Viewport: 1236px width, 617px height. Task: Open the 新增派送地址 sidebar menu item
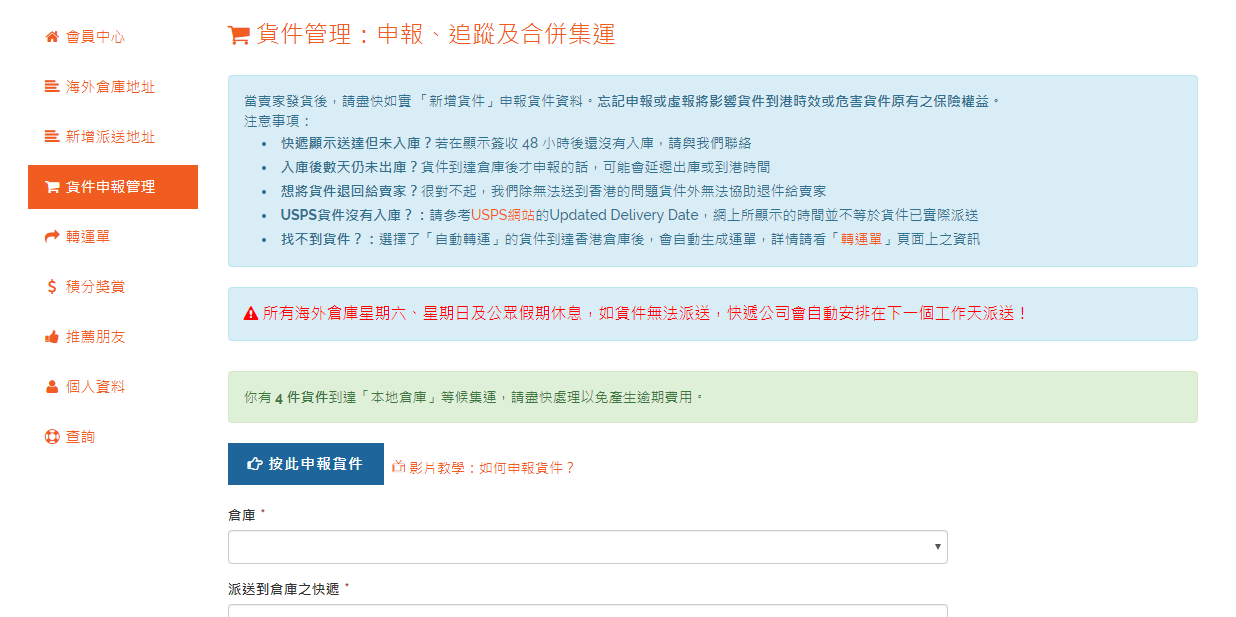tap(110, 137)
